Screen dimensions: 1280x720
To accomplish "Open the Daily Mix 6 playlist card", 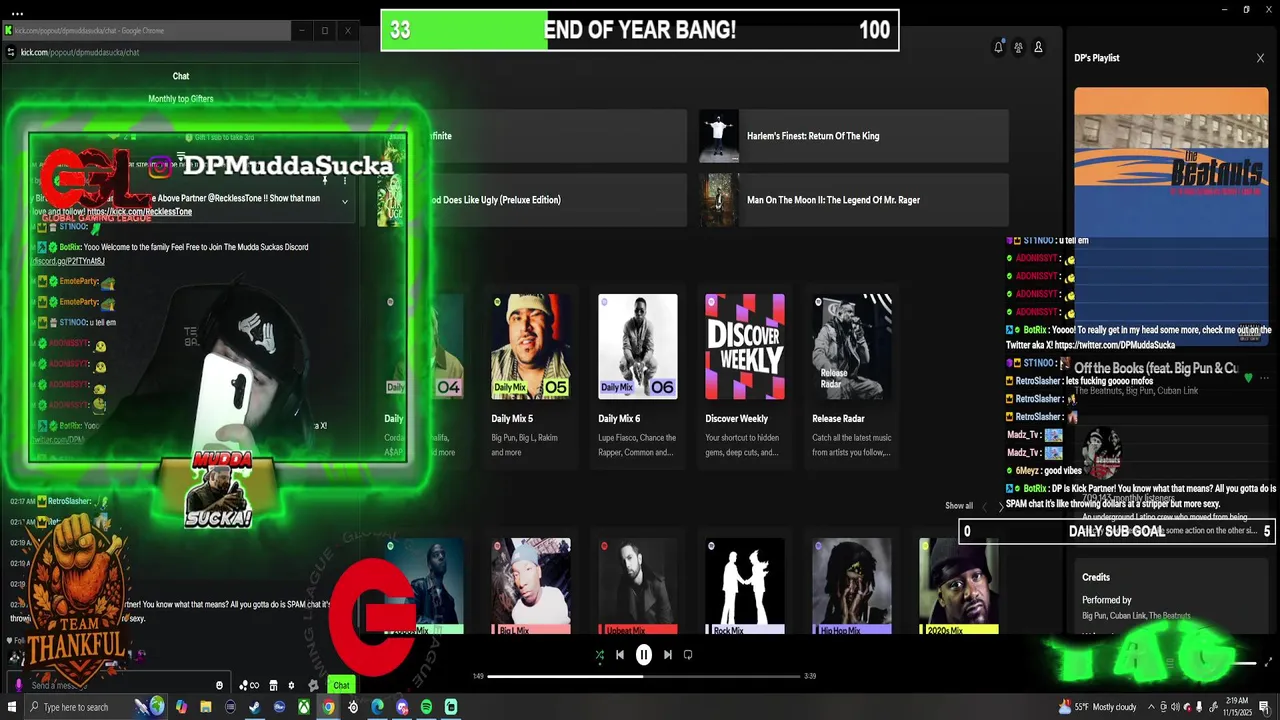I will coord(638,376).
